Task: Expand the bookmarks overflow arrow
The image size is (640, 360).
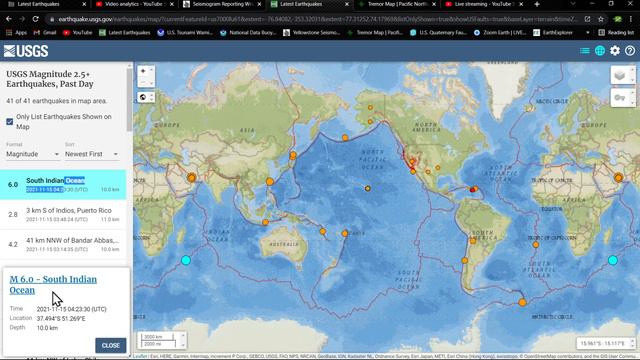Action: [588, 33]
